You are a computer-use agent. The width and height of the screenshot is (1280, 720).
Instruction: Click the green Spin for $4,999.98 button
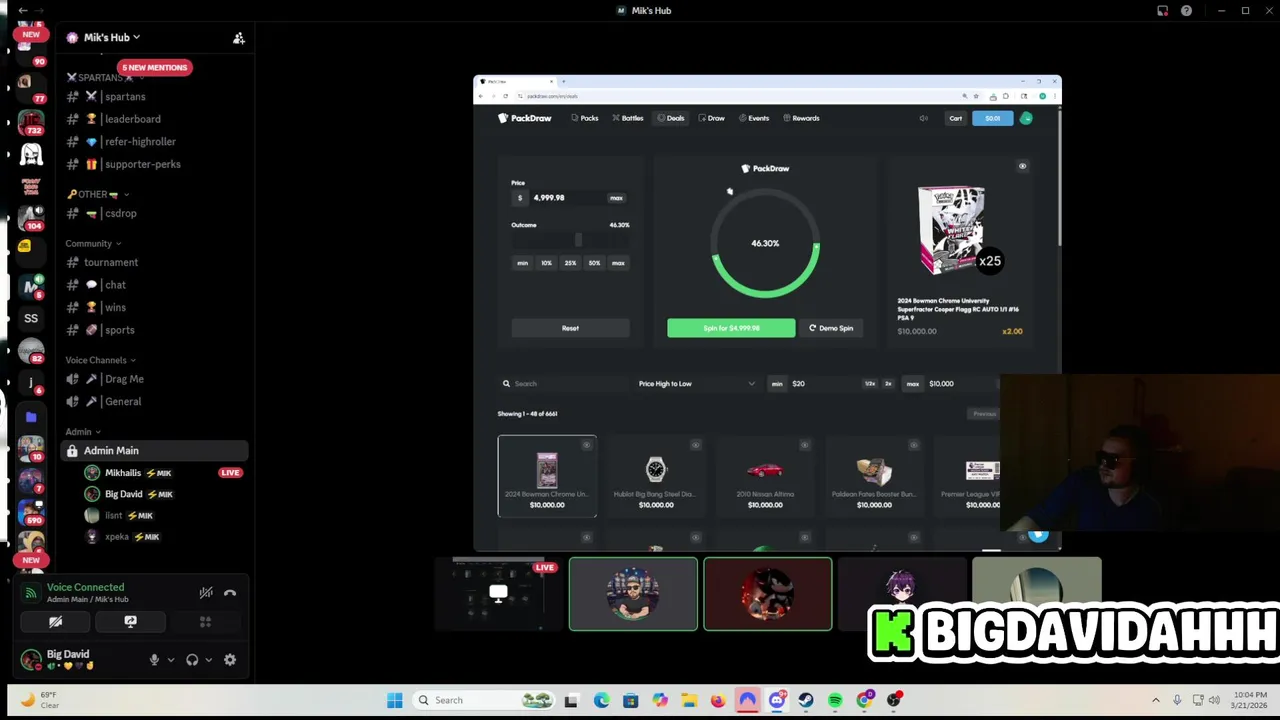(731, 328)
